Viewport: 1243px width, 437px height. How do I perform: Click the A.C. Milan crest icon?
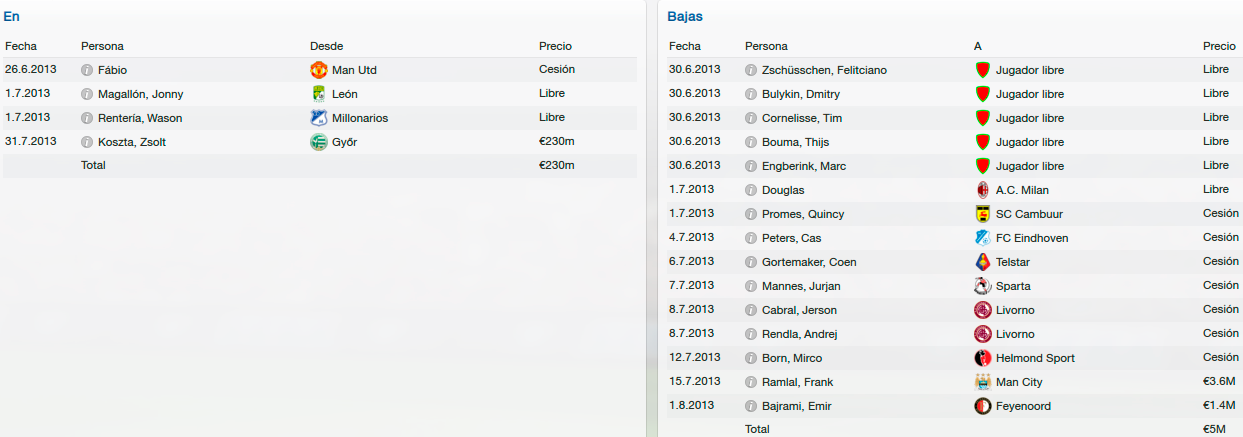[x=983, y=190]
